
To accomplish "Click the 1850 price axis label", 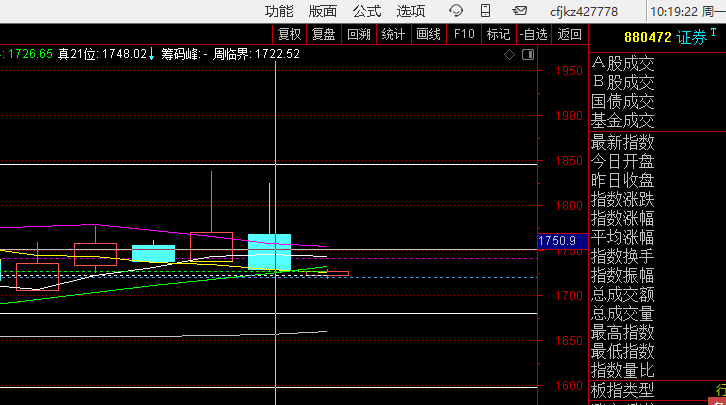I will coord(569,161).
